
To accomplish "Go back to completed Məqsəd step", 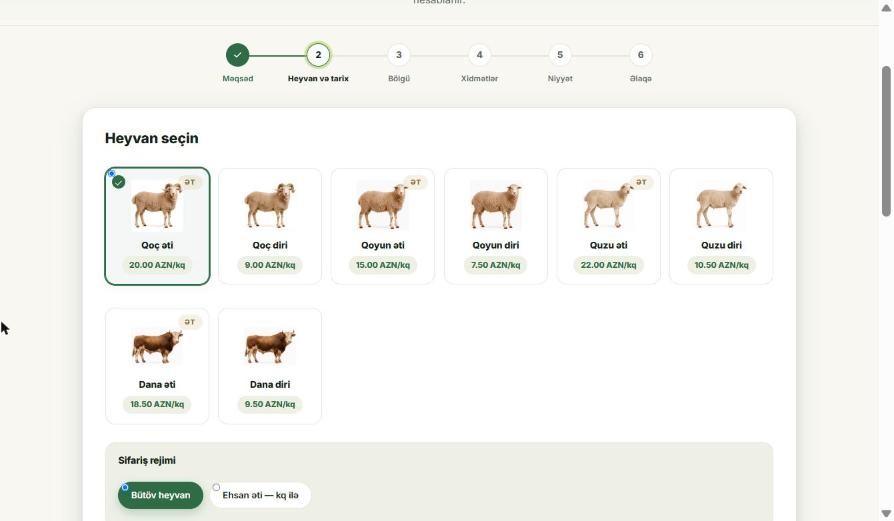I will pos(238,55).
